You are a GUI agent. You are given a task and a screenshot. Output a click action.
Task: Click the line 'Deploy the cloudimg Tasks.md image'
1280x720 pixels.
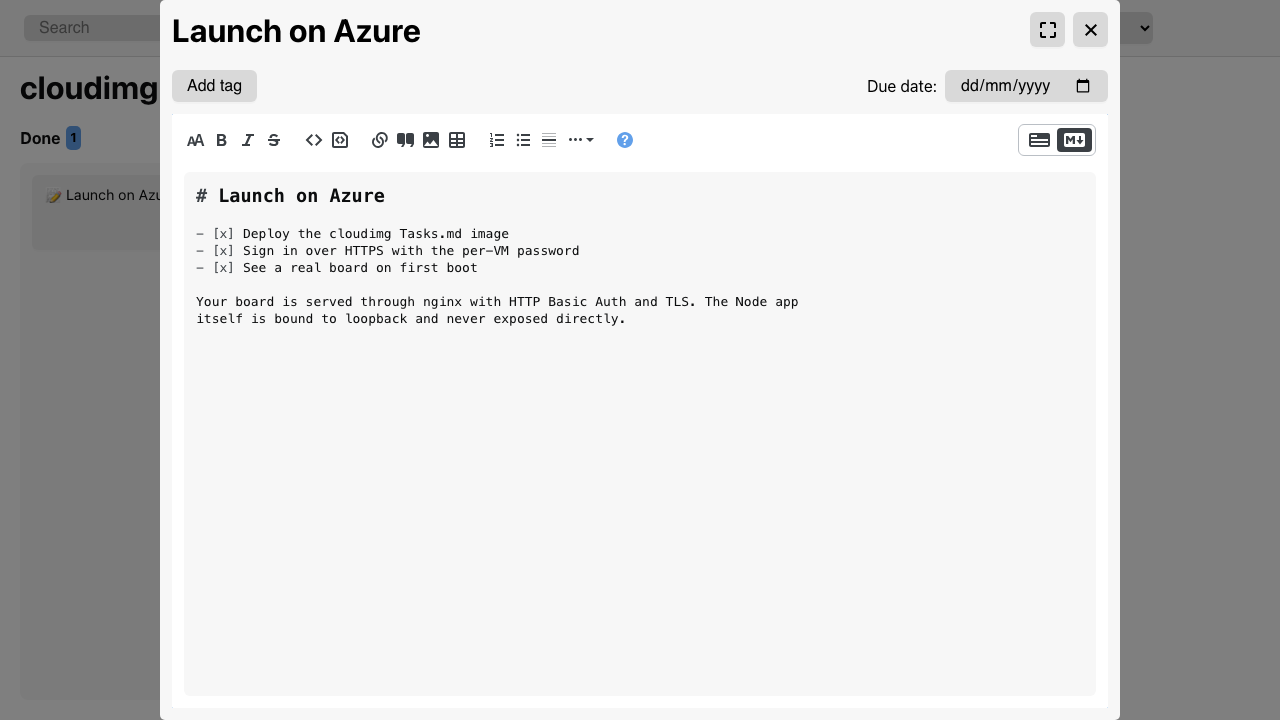coord(376,234)
